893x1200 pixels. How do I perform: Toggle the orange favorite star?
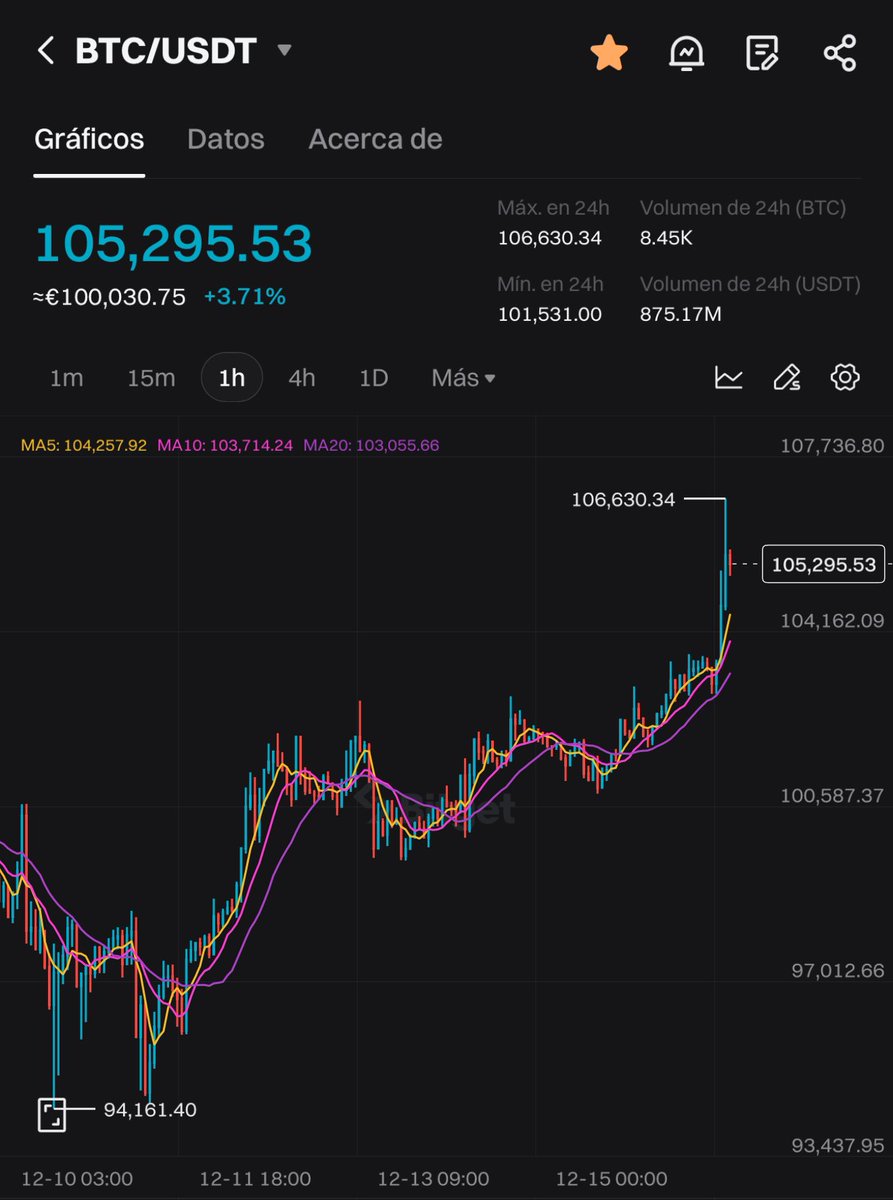click(609, 52)
